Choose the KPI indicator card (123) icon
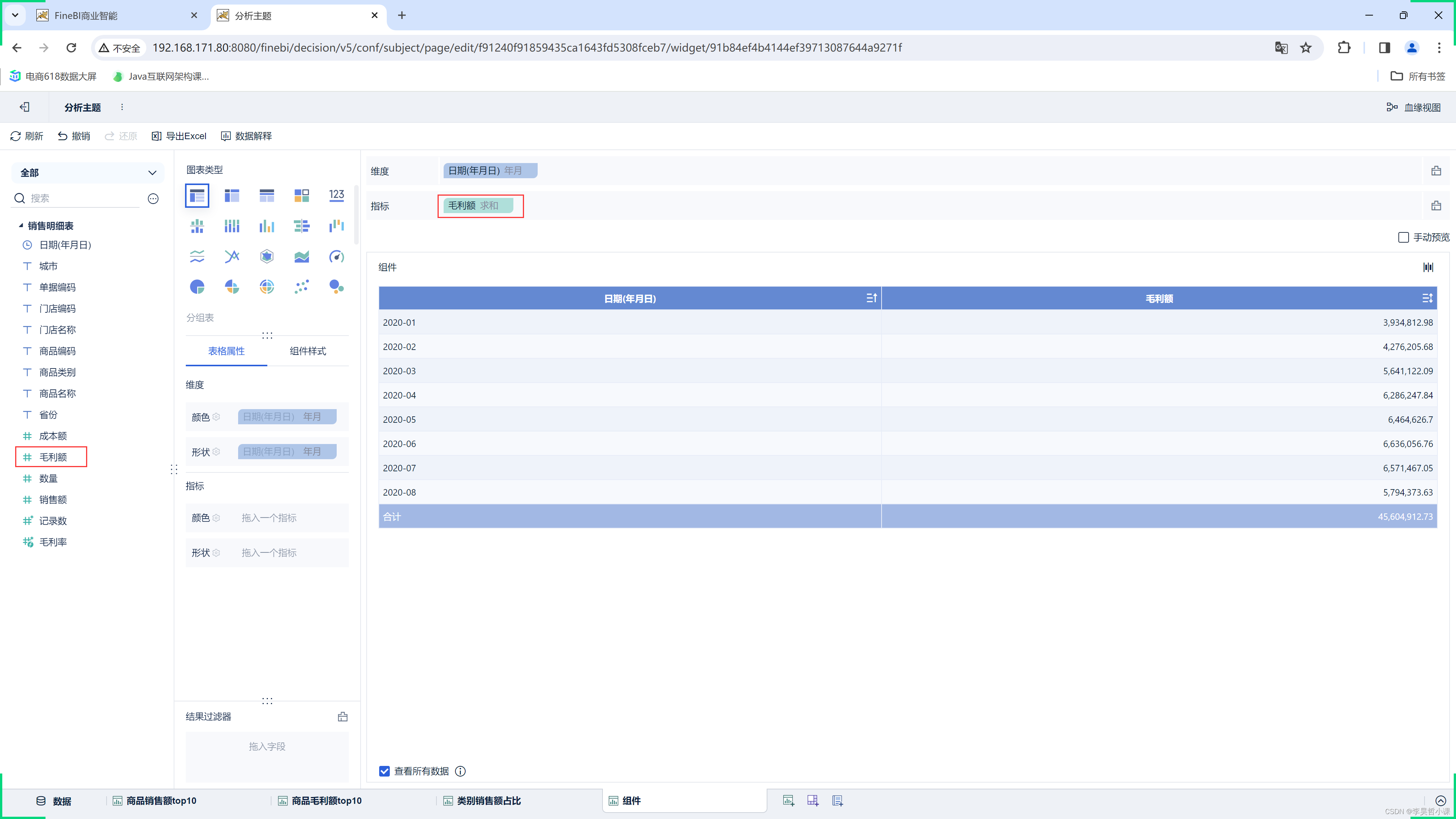Screen dimensions: 1456x819 (336, 196)
